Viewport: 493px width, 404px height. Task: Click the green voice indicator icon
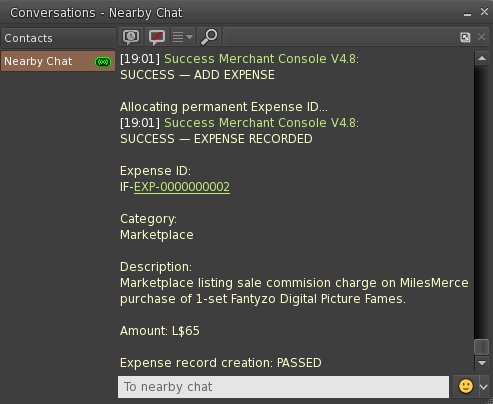[x=103, y=62]
